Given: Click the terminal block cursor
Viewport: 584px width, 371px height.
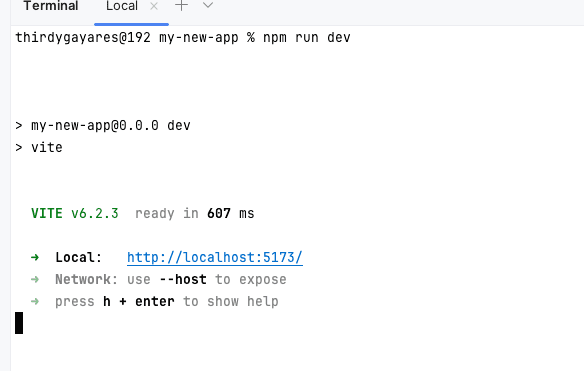Looking at the screenshot, I should [x=19, y=323].
